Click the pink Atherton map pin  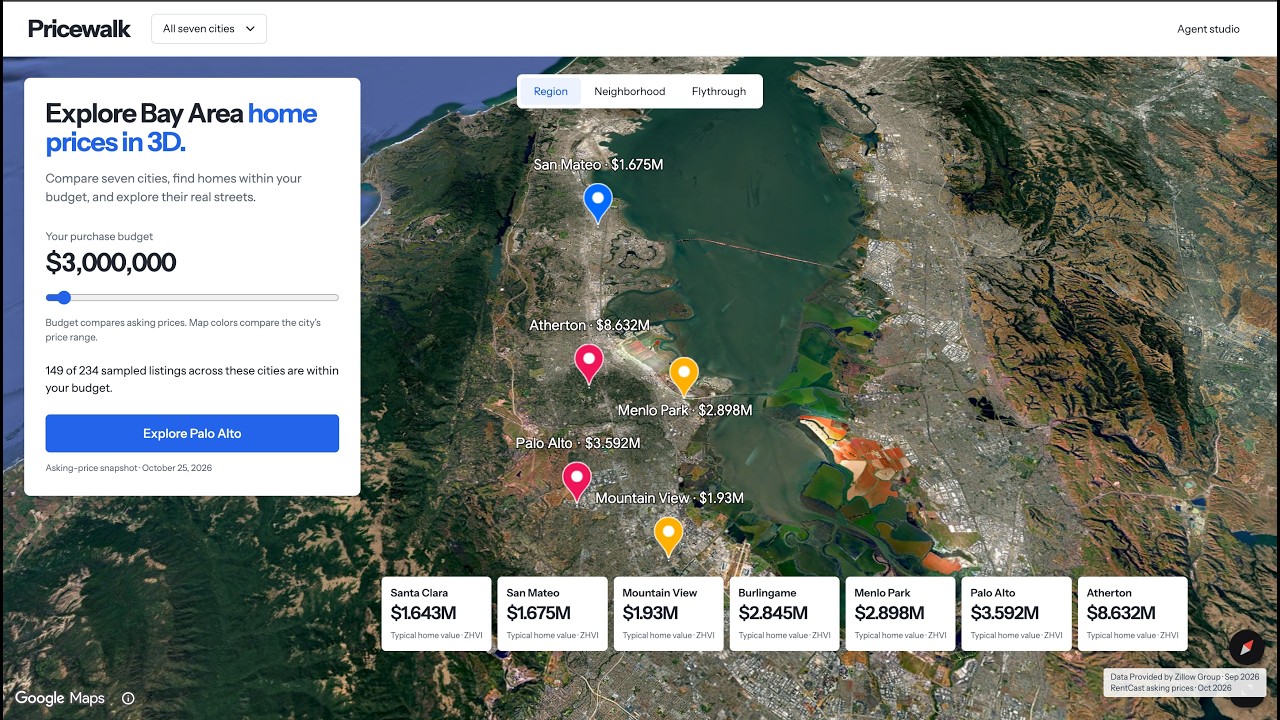[588, 363]
